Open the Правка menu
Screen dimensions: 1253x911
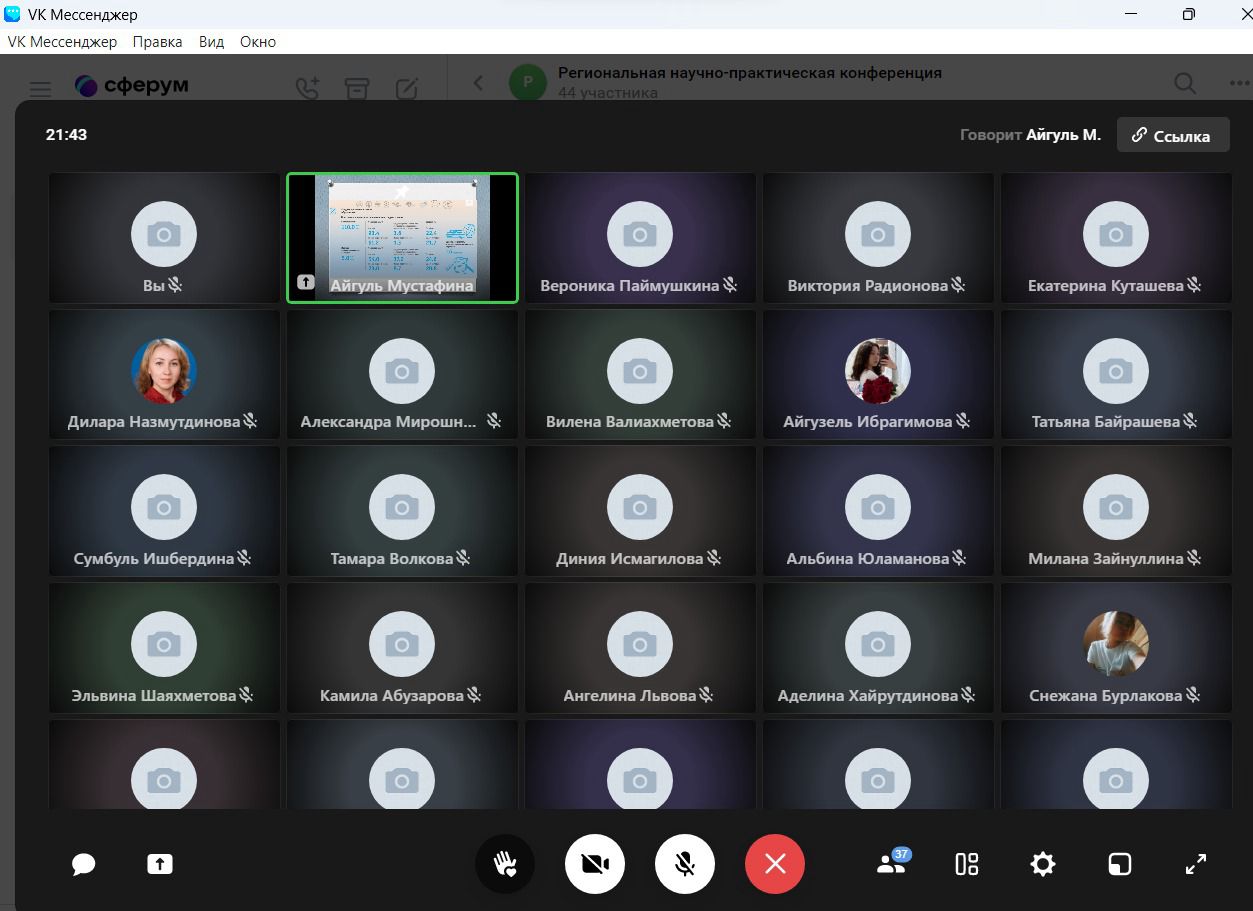coord(157,42)
